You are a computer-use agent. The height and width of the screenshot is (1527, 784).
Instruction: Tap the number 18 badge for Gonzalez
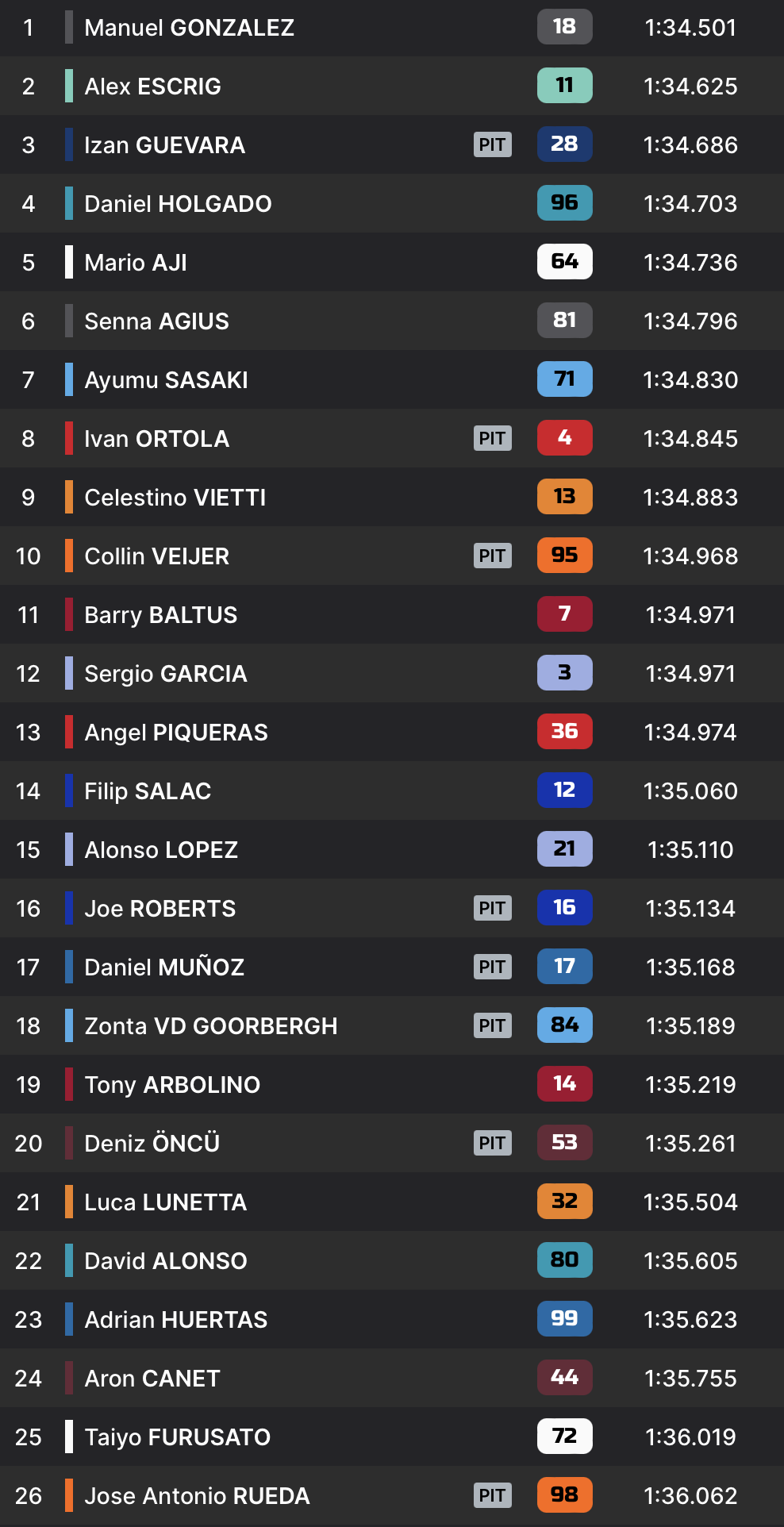[564, 27]
